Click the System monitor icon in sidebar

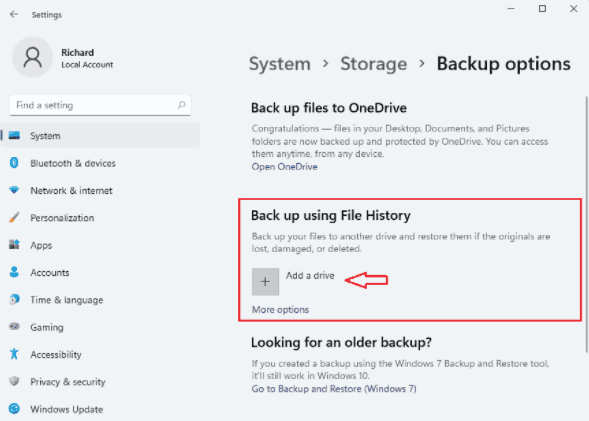pos(14,135)
